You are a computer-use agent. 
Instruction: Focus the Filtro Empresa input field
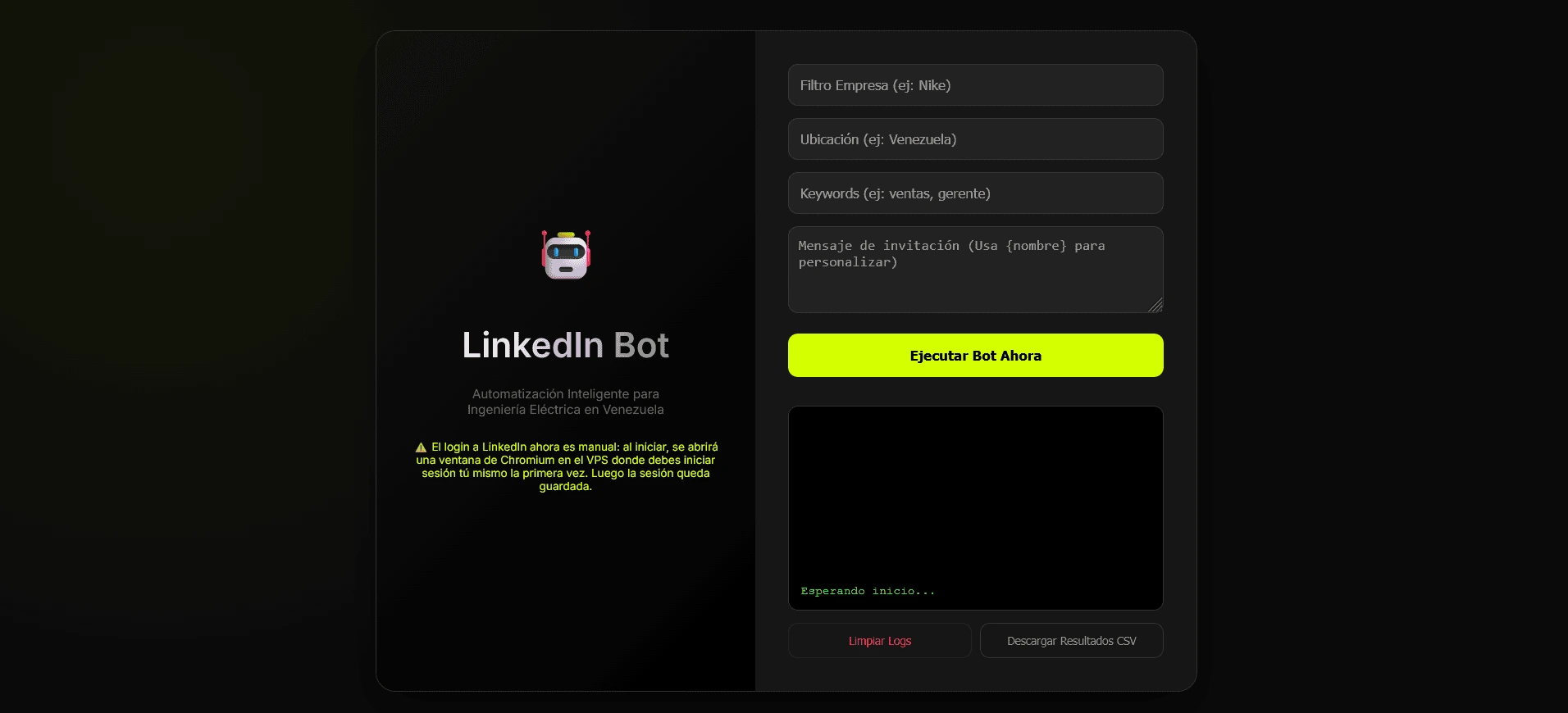tap(975, 85)
